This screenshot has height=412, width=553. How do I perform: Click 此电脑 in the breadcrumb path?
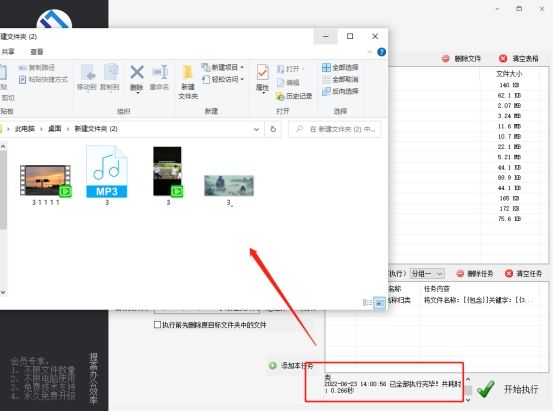click(25, 129)
